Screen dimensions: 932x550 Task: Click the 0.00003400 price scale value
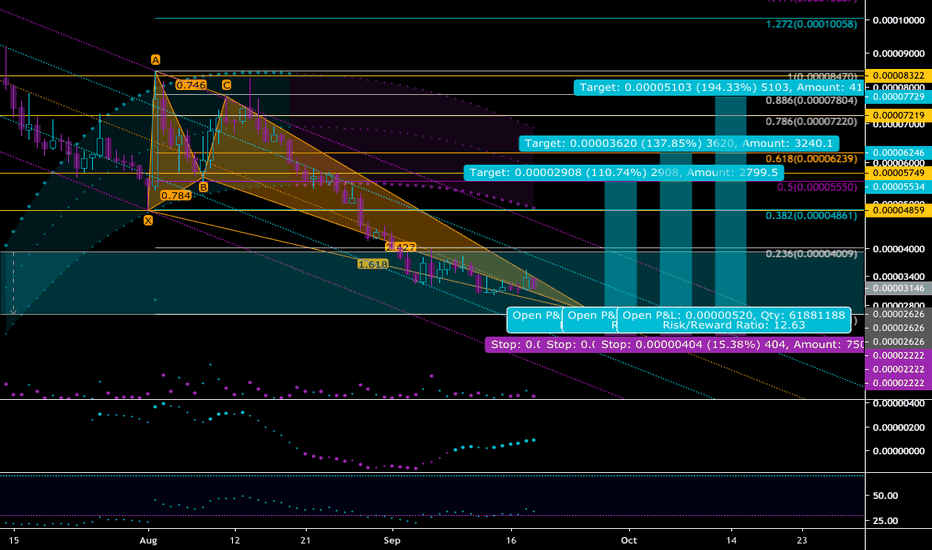pyautogui.click(x=899, y=276)
